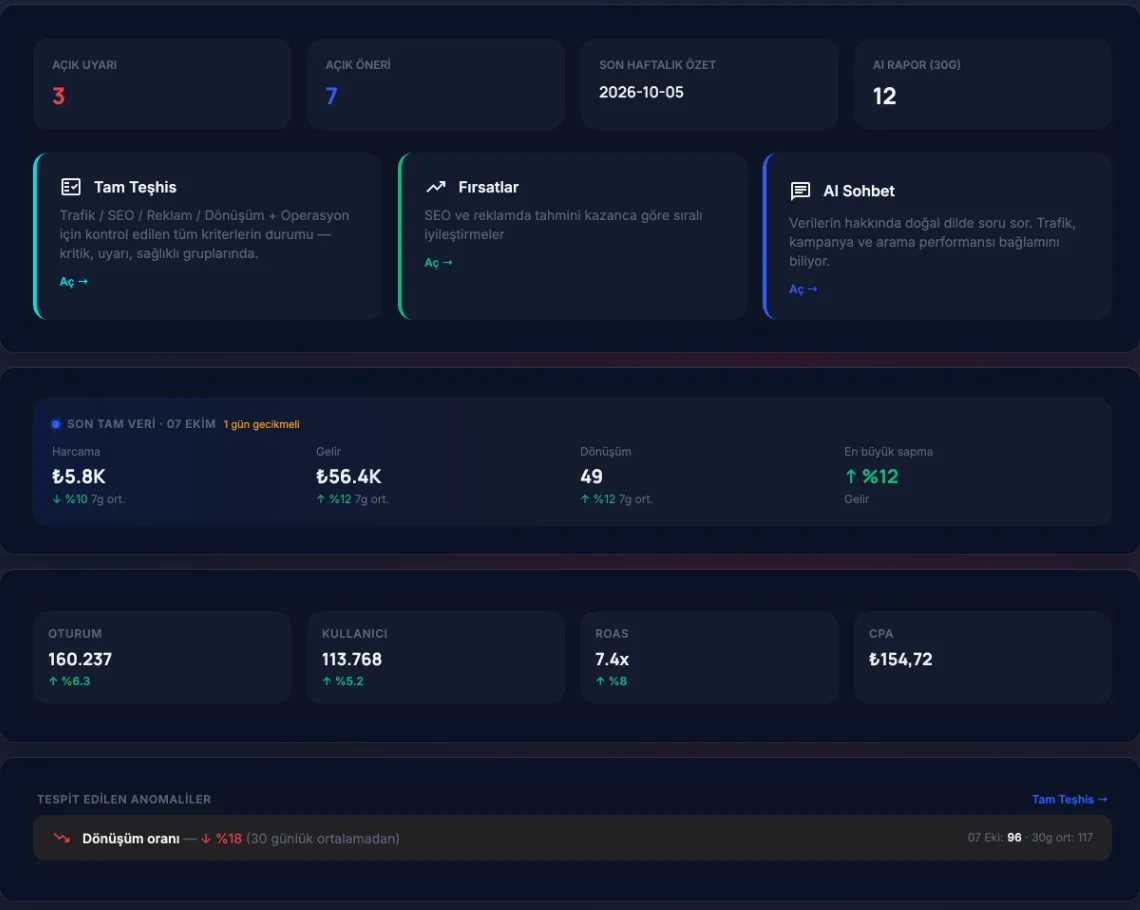Open the Dönüşüm oranı anomaly row

click(572, 838)
